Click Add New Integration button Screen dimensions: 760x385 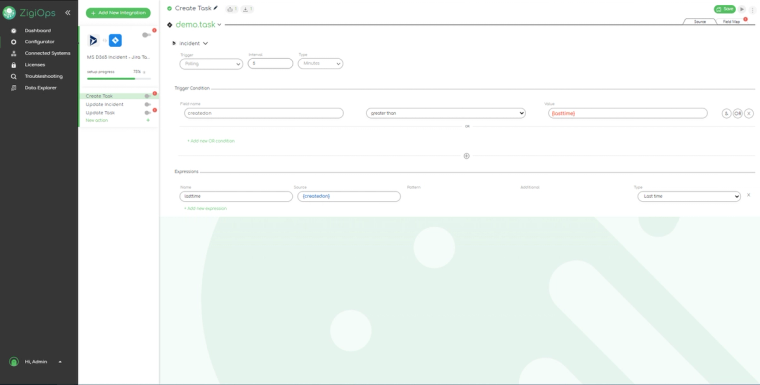tap(118, 13)
